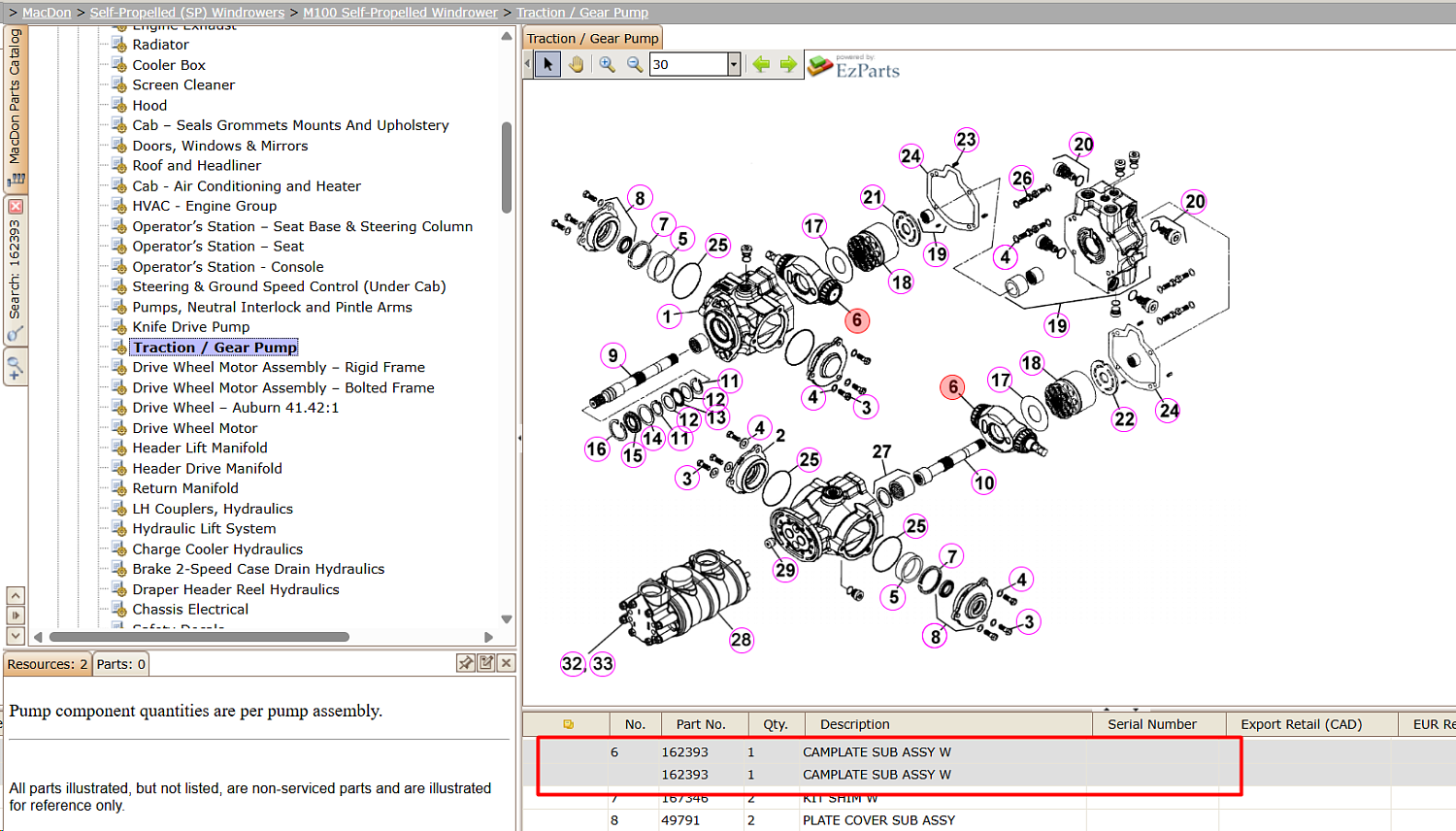Select Hydraulic Lift System in the tree
Screen dimensions: 1456x831
pyautogui.click(x=204, y=529)
